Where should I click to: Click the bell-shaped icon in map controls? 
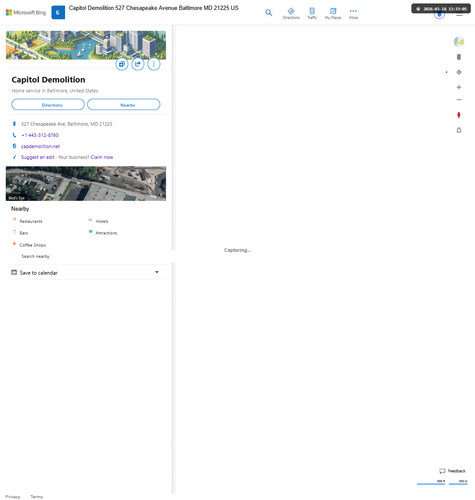tap(459, 130)
